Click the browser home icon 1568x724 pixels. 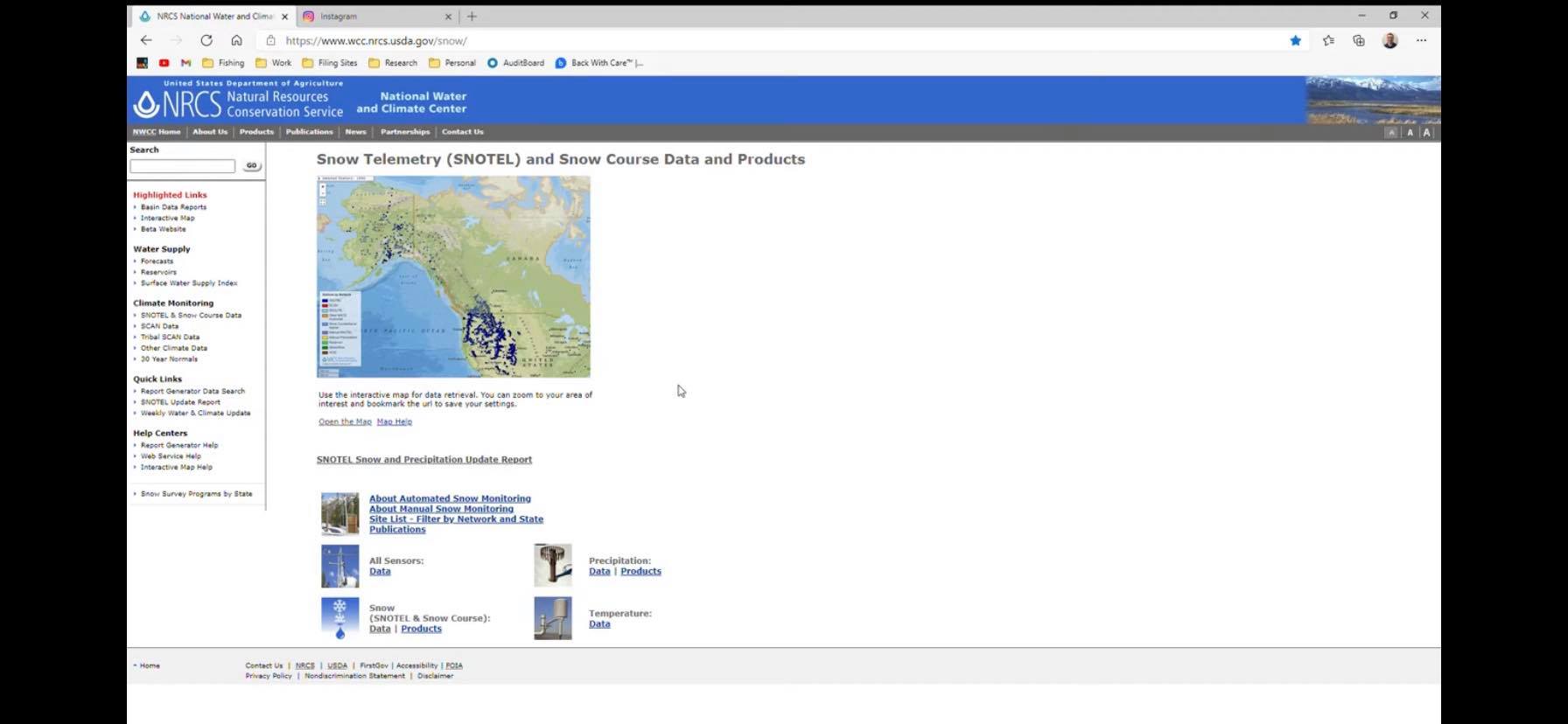pos(236,40)
